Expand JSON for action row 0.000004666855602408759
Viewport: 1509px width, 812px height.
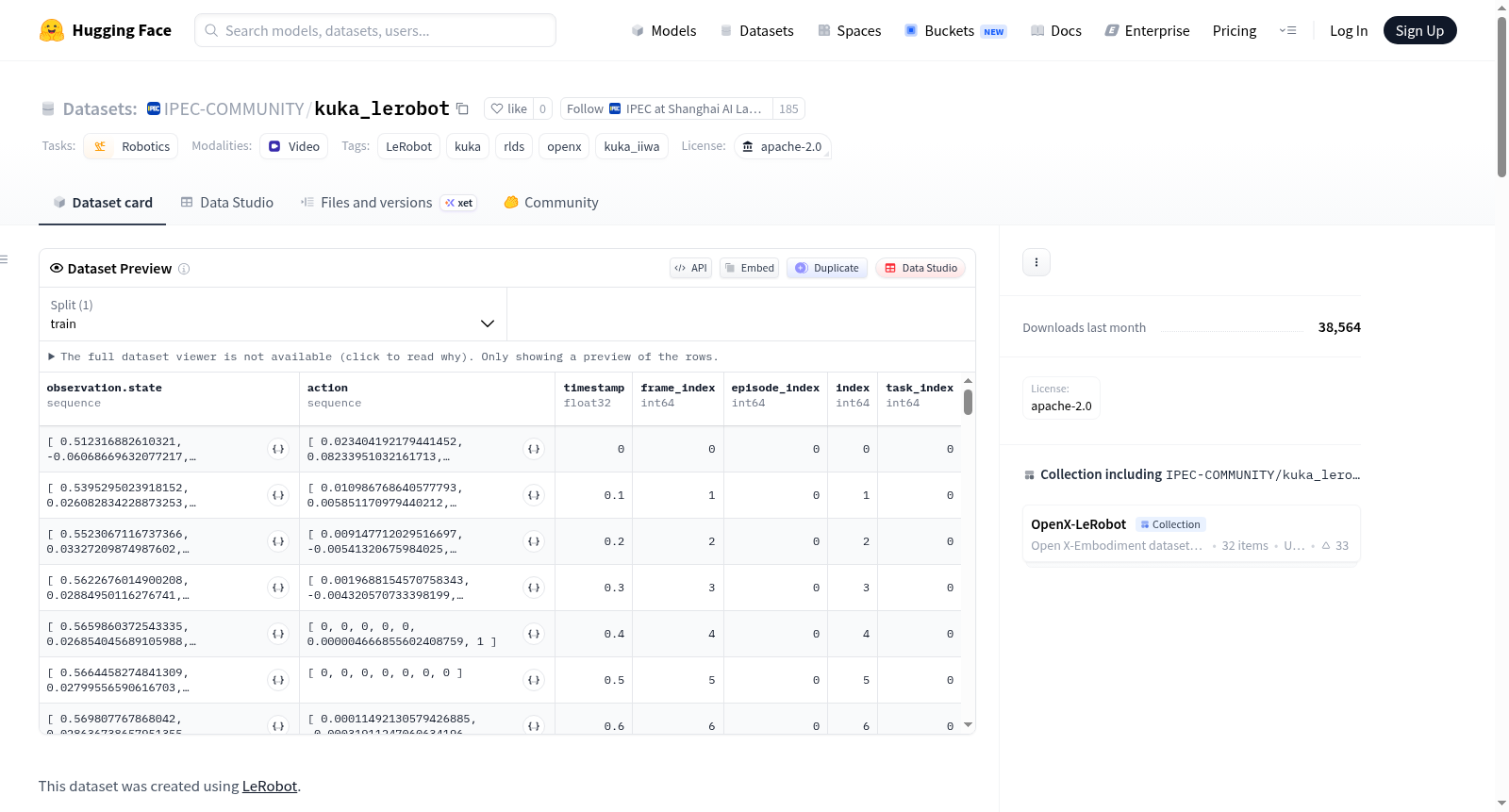534,634
